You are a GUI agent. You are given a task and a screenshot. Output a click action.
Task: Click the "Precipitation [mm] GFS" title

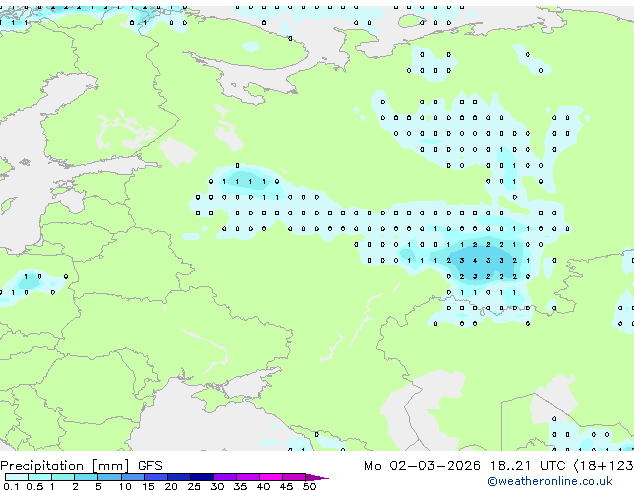click(81, 466)
